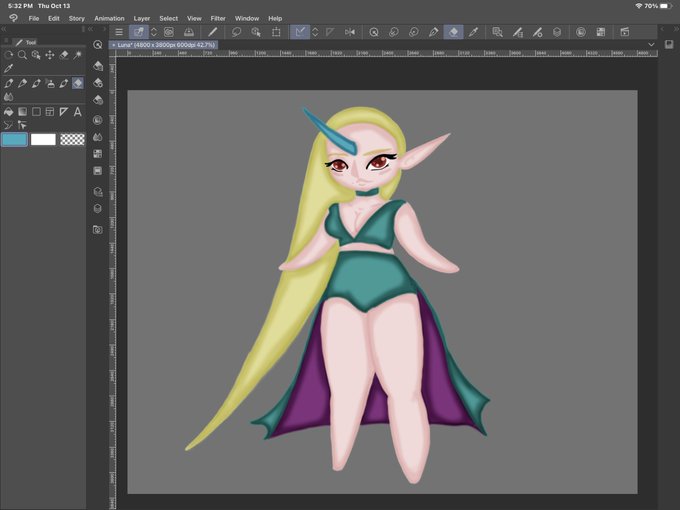680x510 pixels.
Task: Click the stacked layers icon in command bar
Action: (557, 32)
